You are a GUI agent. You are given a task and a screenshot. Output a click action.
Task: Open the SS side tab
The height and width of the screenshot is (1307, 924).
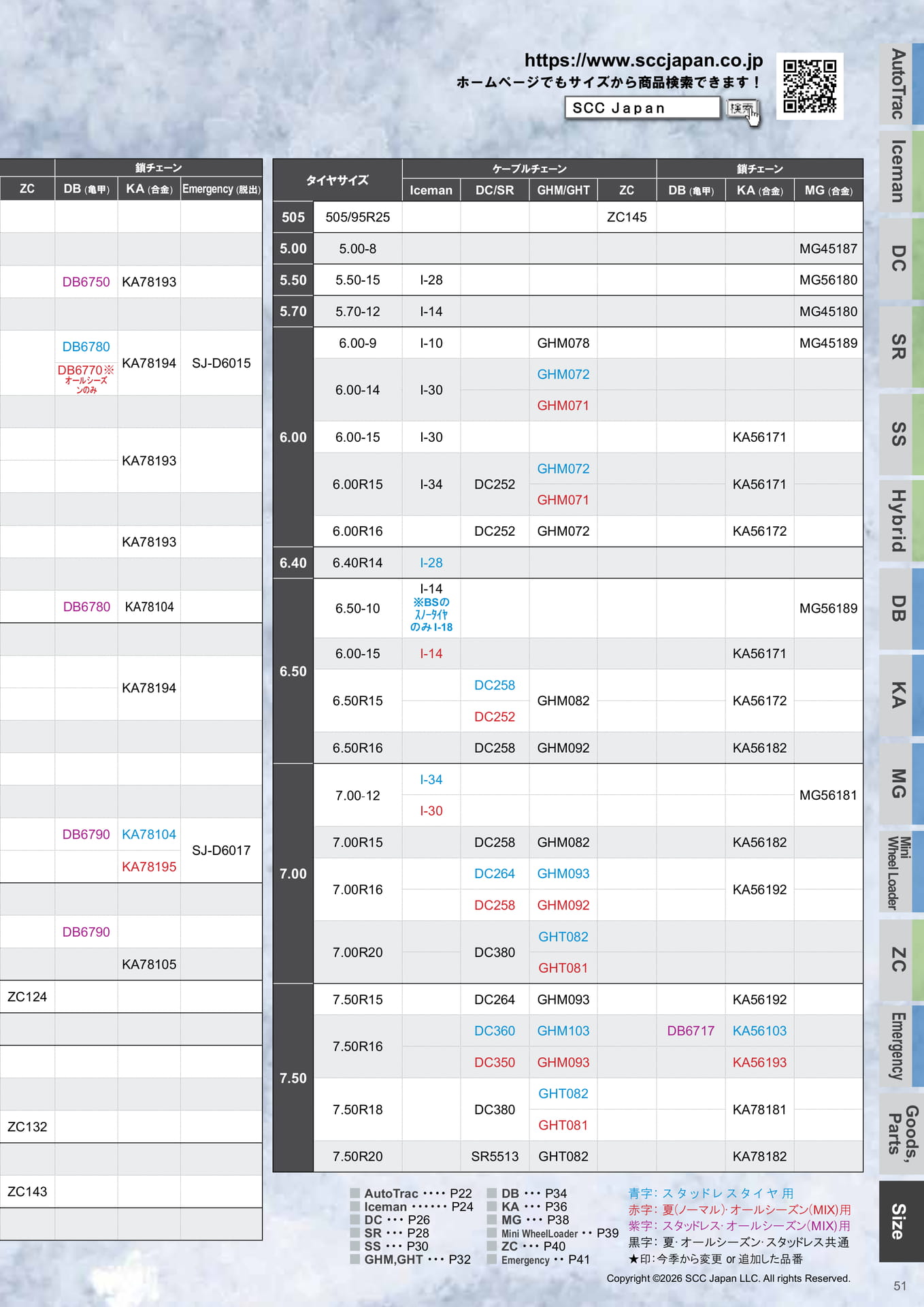901,434
